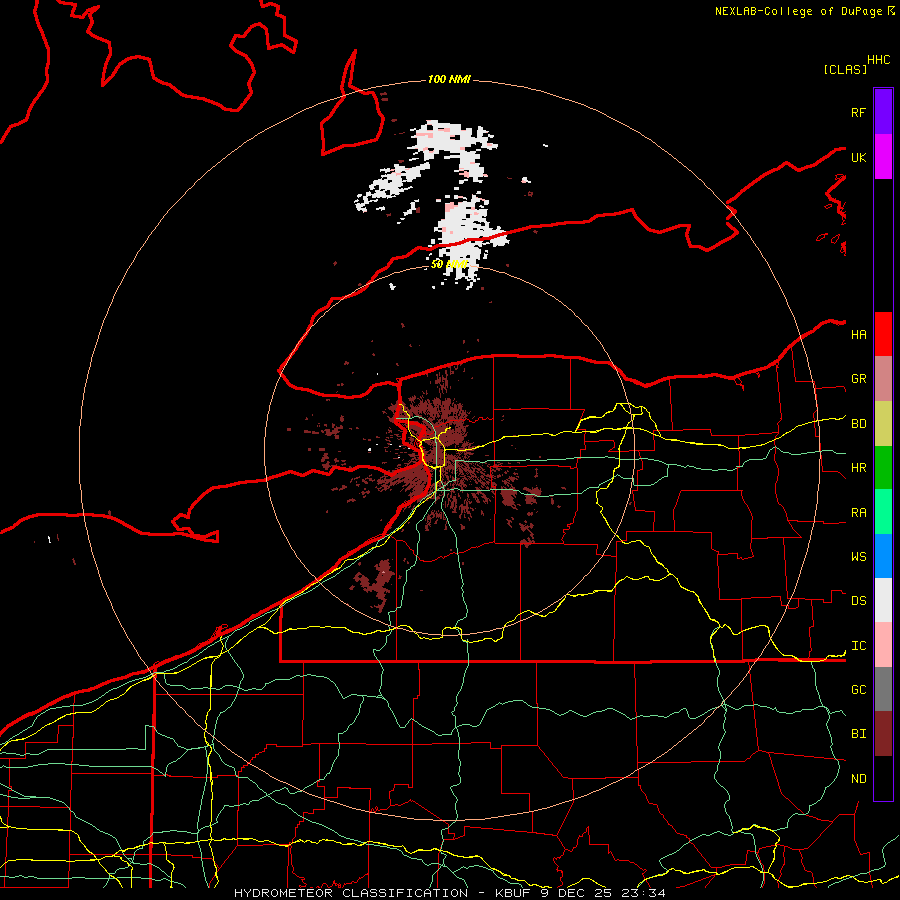
Task: Click the RA light green swatch
Action: [x=883, y=512]
